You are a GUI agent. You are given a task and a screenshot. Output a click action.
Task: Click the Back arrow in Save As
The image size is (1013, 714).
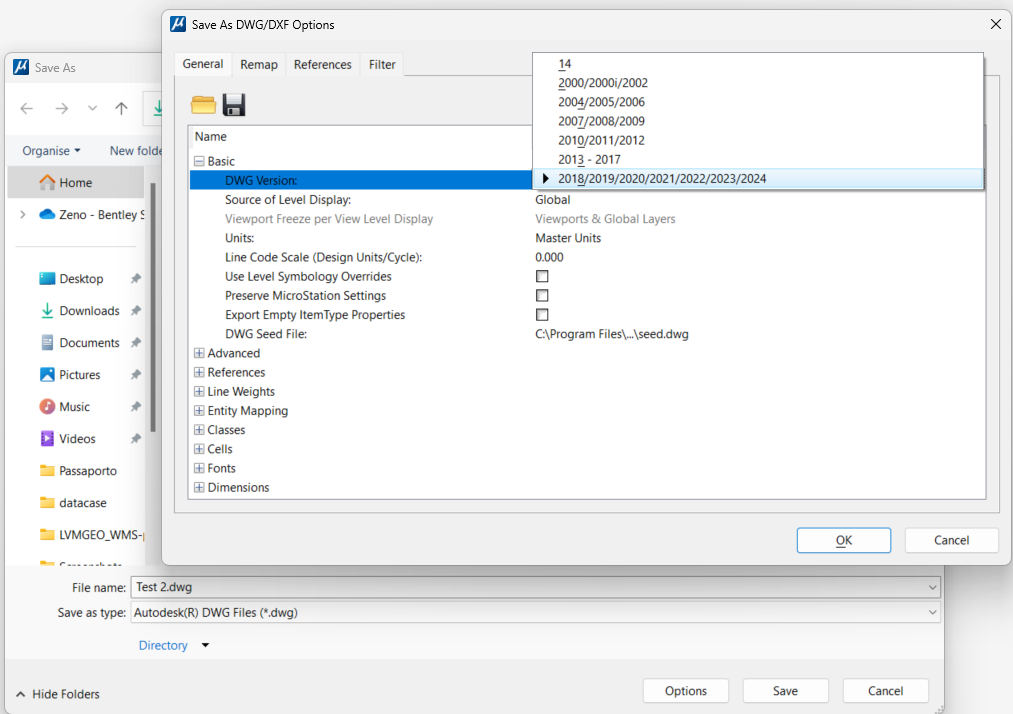(x=27, y=109)
